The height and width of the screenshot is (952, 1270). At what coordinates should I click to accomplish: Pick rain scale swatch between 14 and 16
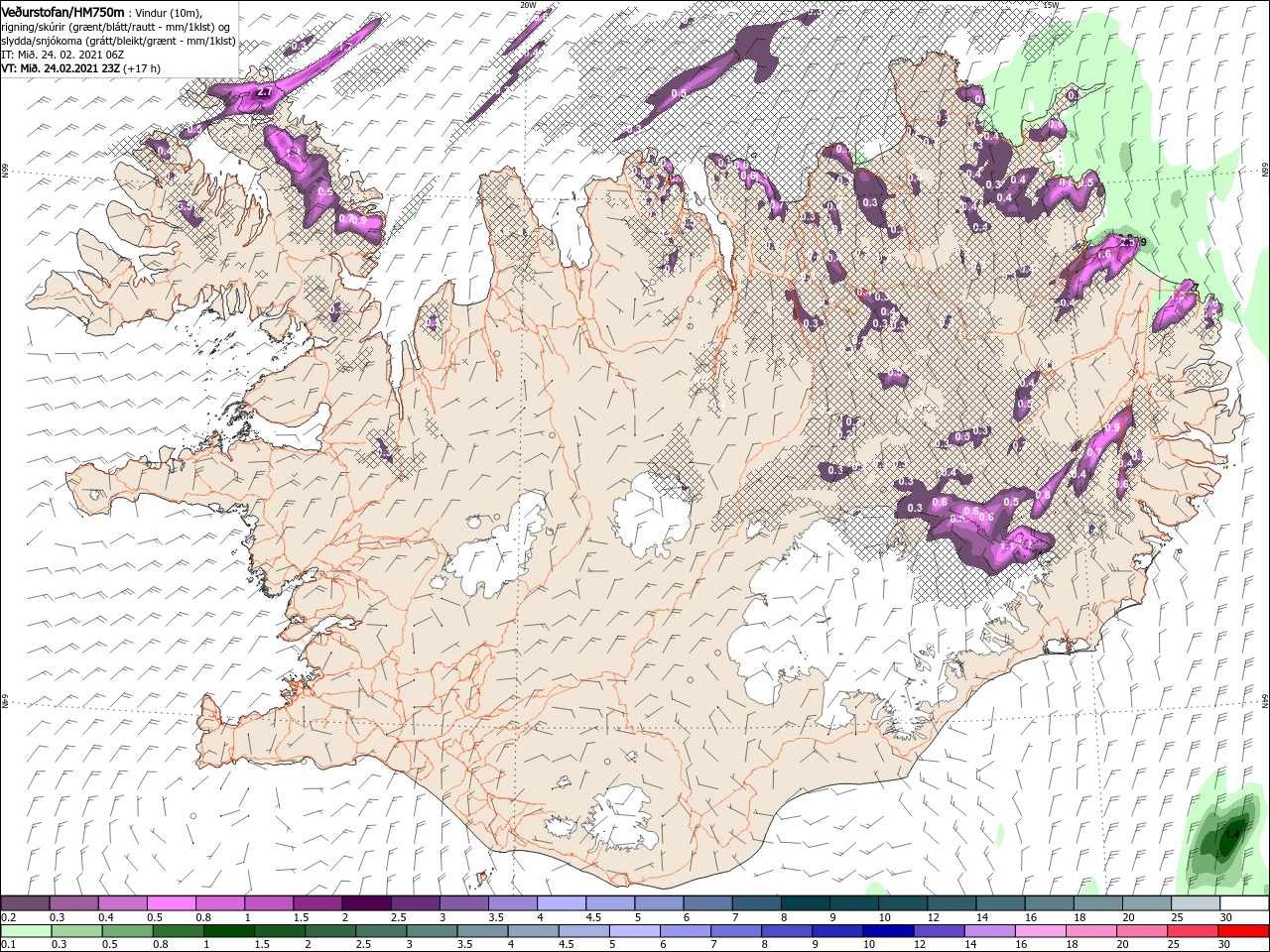click(x=990, y=931)
